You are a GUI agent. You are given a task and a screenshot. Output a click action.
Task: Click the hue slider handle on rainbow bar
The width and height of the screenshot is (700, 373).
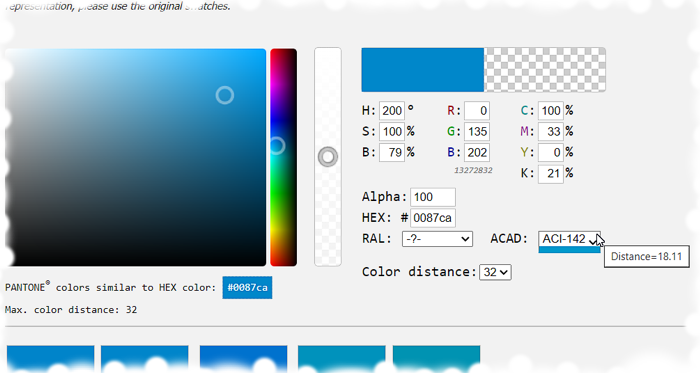pos(277,146)
